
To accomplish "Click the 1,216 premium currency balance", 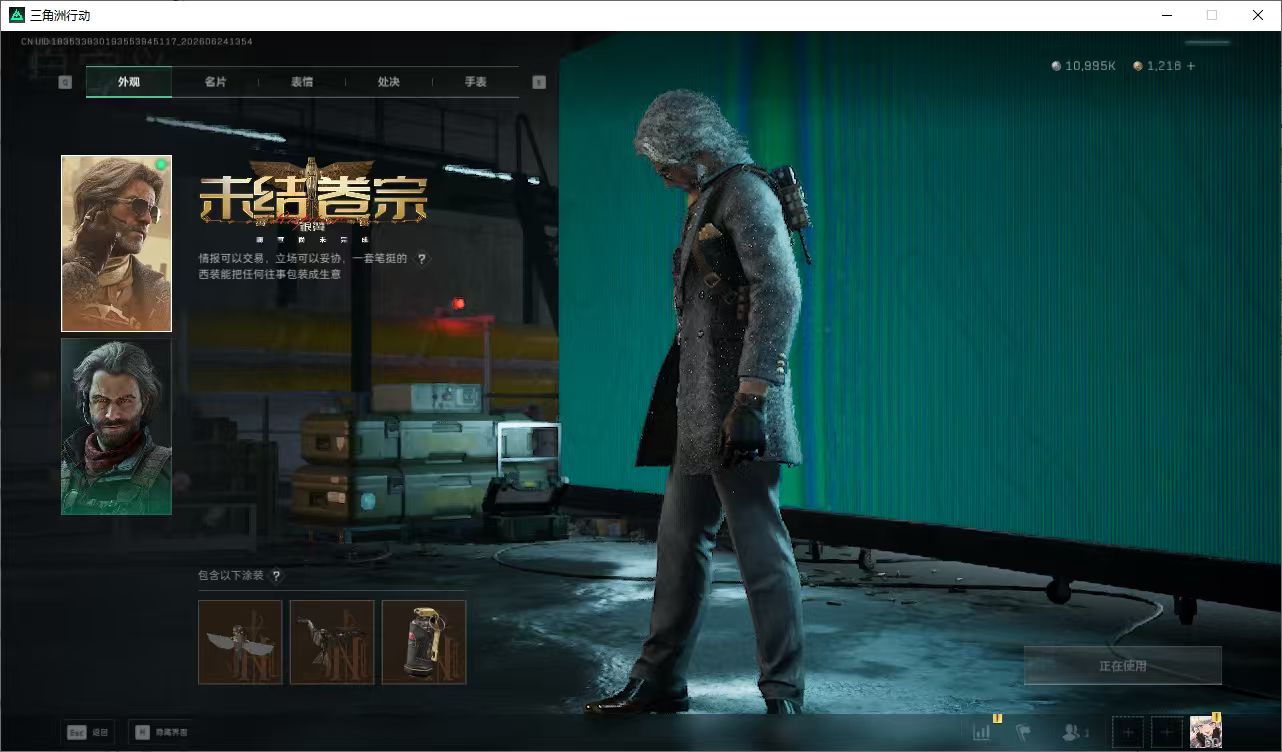I will 1164,66.
